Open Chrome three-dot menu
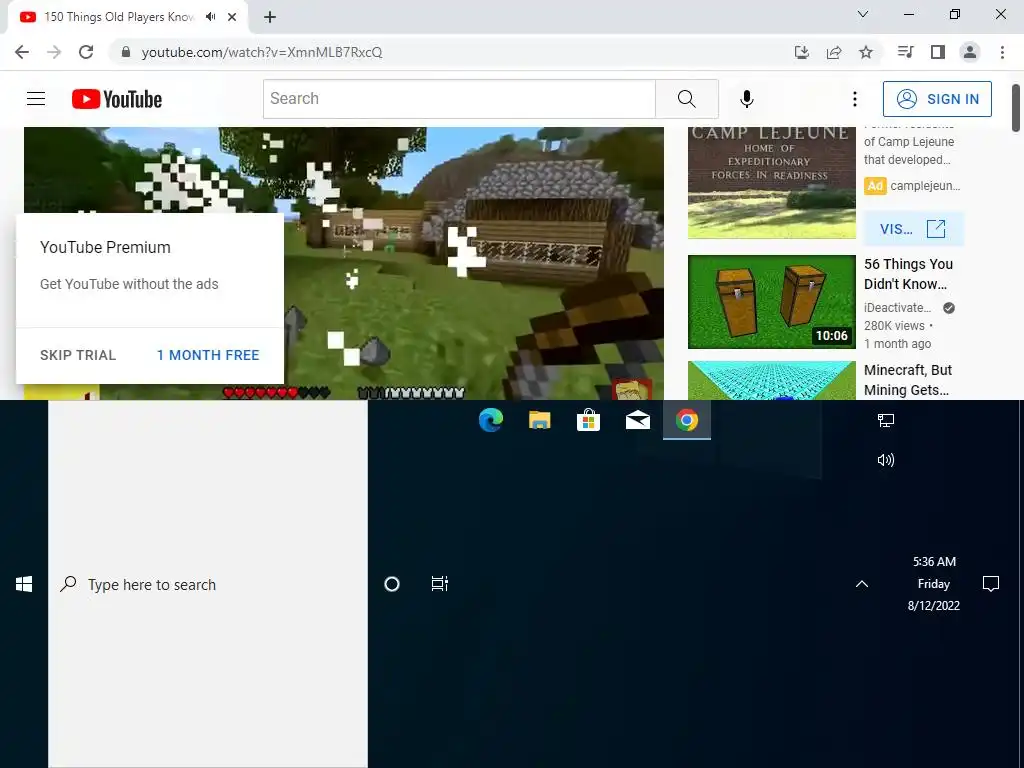The height and width of the screenshot is (768, 1024). tap(1002, 52)
